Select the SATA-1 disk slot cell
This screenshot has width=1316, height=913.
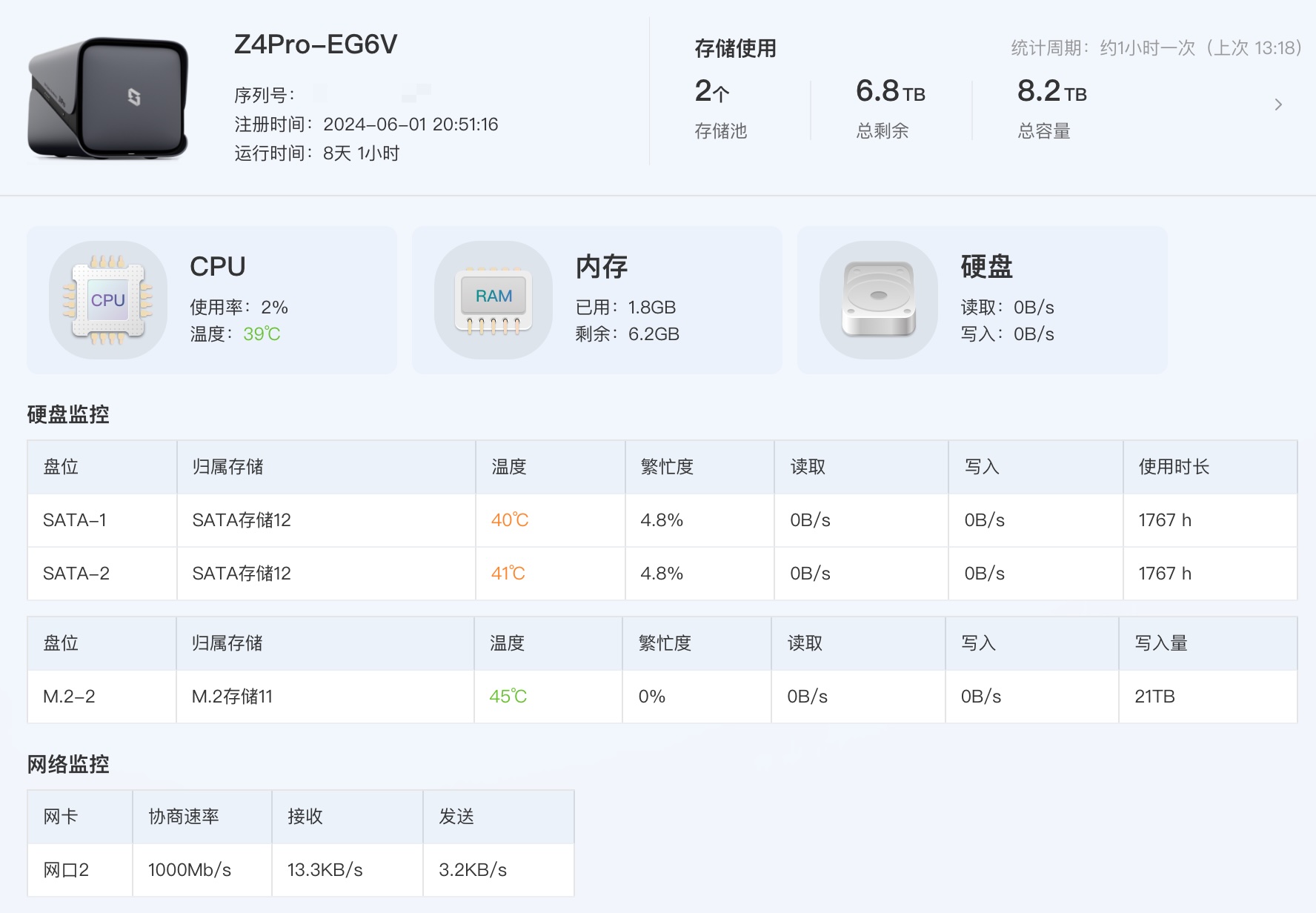tap(102, 520)
